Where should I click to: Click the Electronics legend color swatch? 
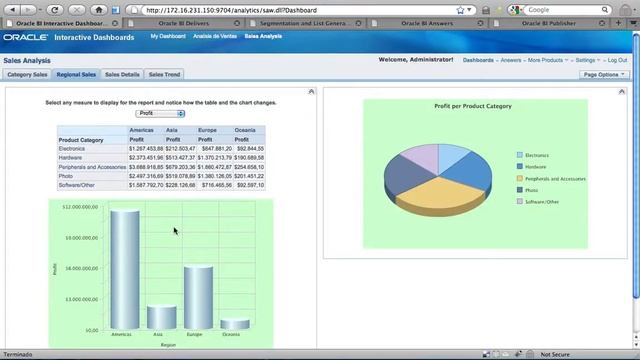520,155
